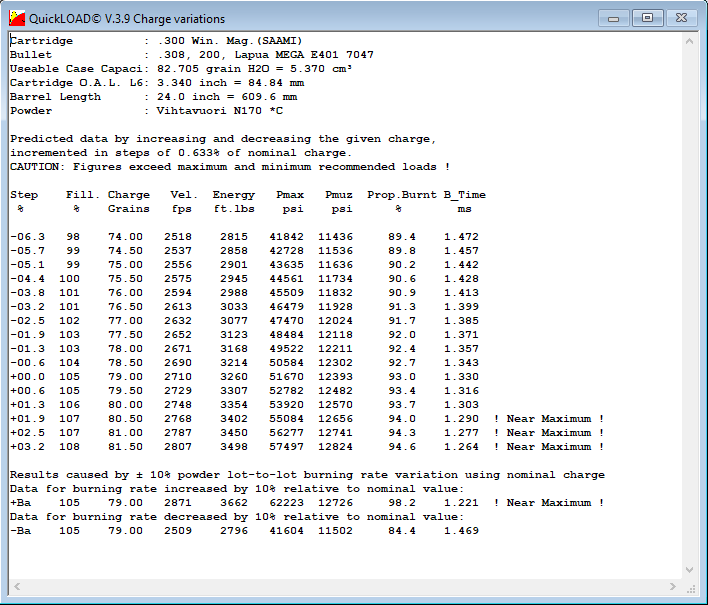The image size is (708, 605).
Task: Click the Pmax value 45509
Action: pos(286,293)
